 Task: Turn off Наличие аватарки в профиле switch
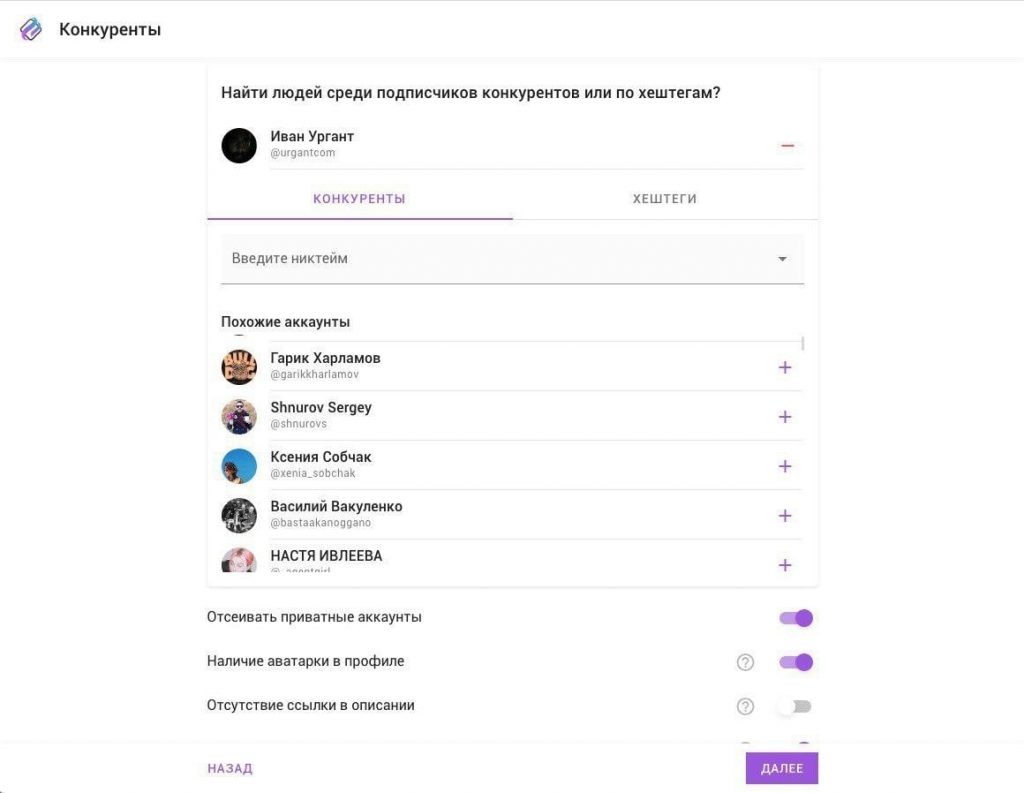tap(795, 662)
